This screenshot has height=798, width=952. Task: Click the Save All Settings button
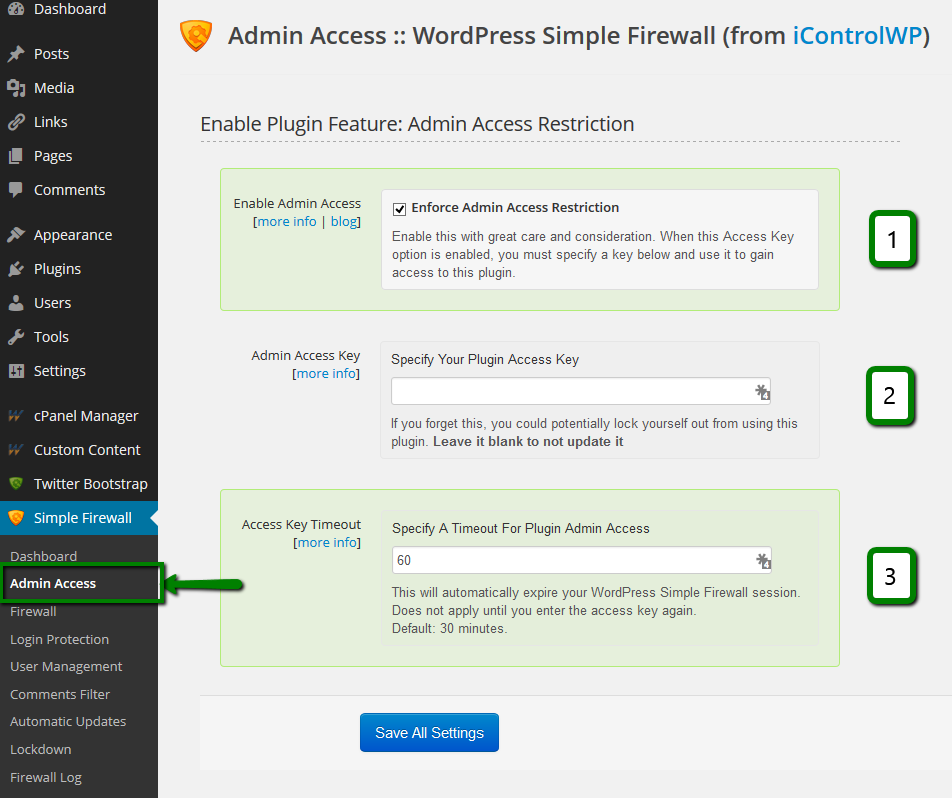tap(429, 732)
